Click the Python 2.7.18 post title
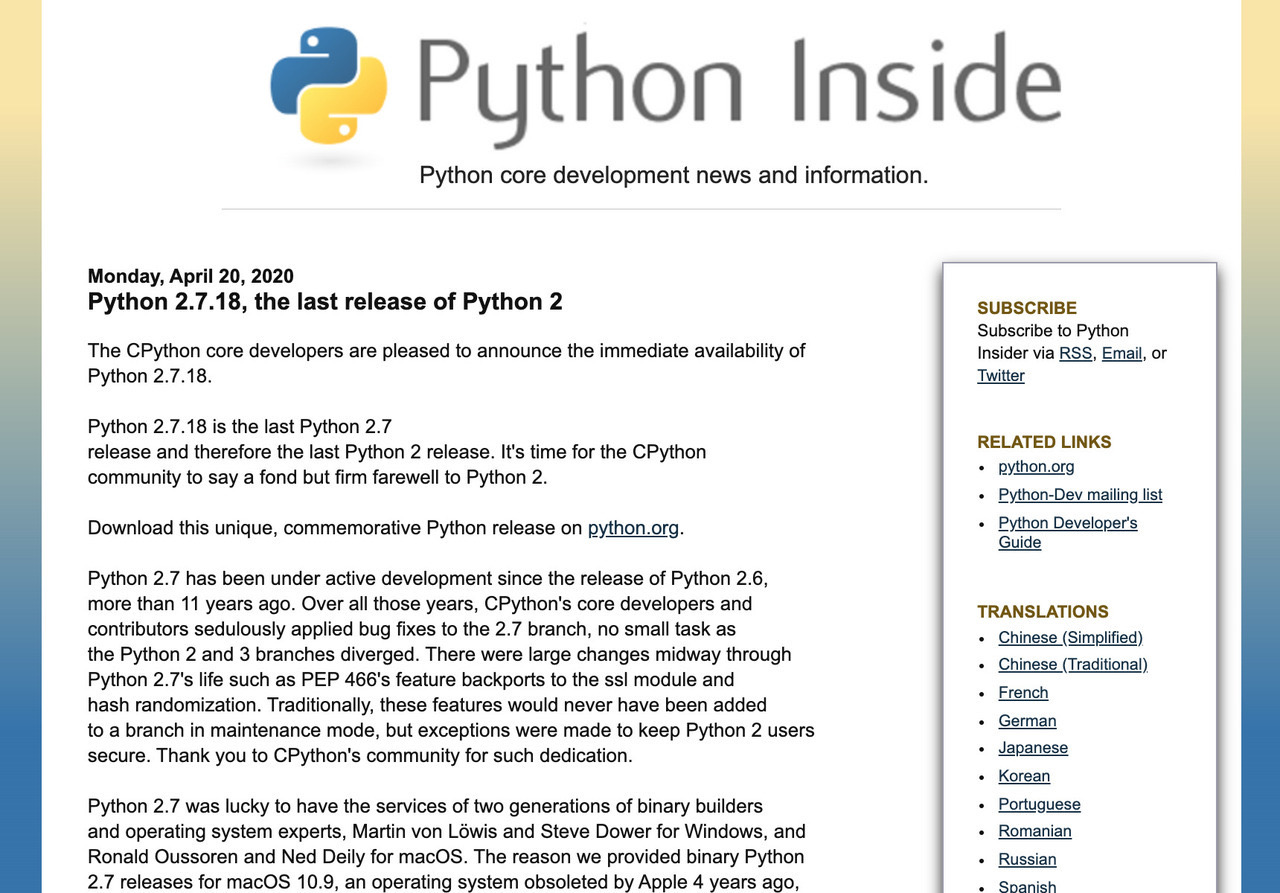 click(325, 301)
